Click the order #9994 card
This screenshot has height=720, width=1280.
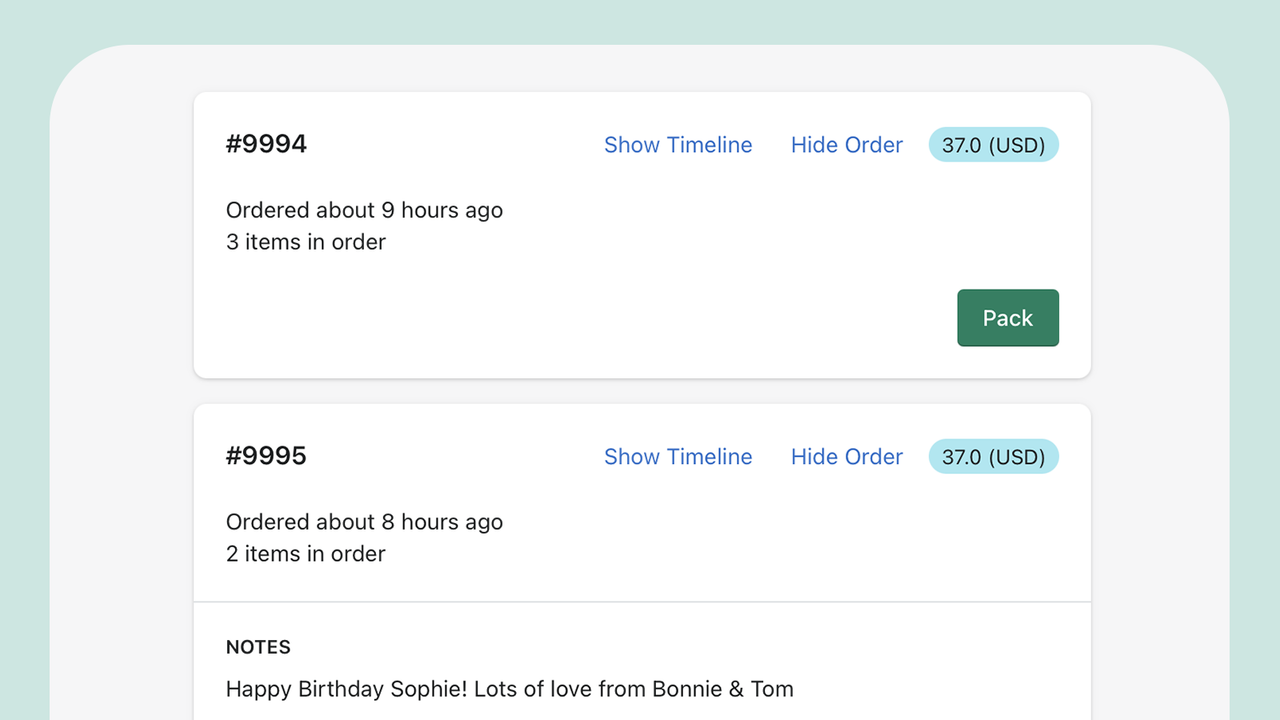[642, 234]
